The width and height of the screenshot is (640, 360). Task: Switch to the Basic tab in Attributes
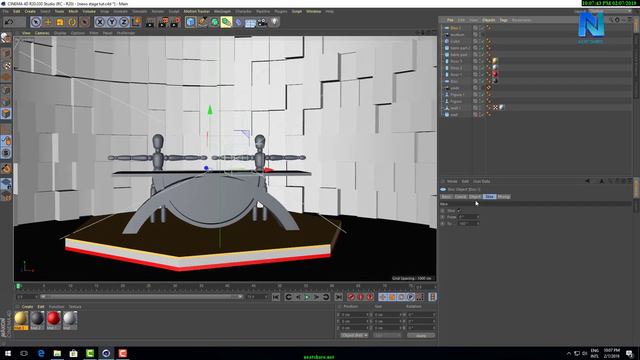(446, 197)
